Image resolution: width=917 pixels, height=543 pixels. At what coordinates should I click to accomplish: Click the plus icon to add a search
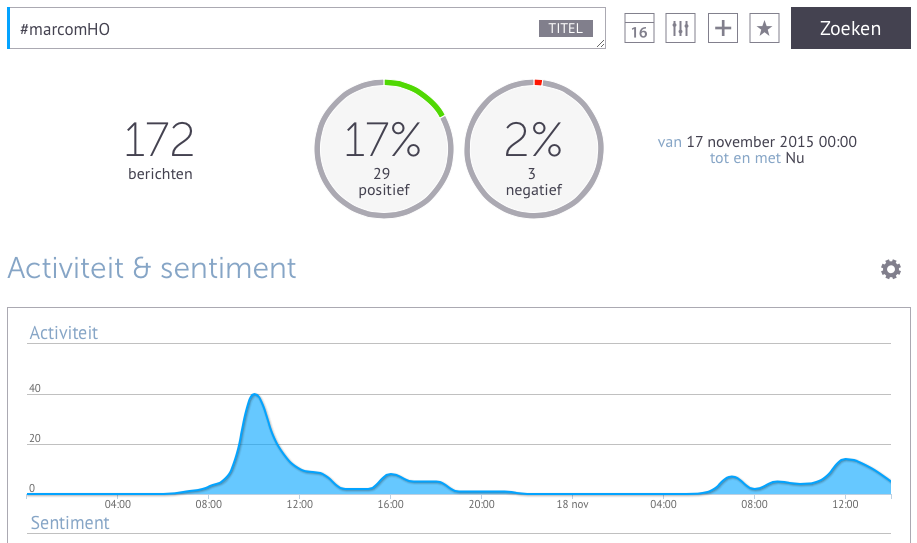[723, 28]
